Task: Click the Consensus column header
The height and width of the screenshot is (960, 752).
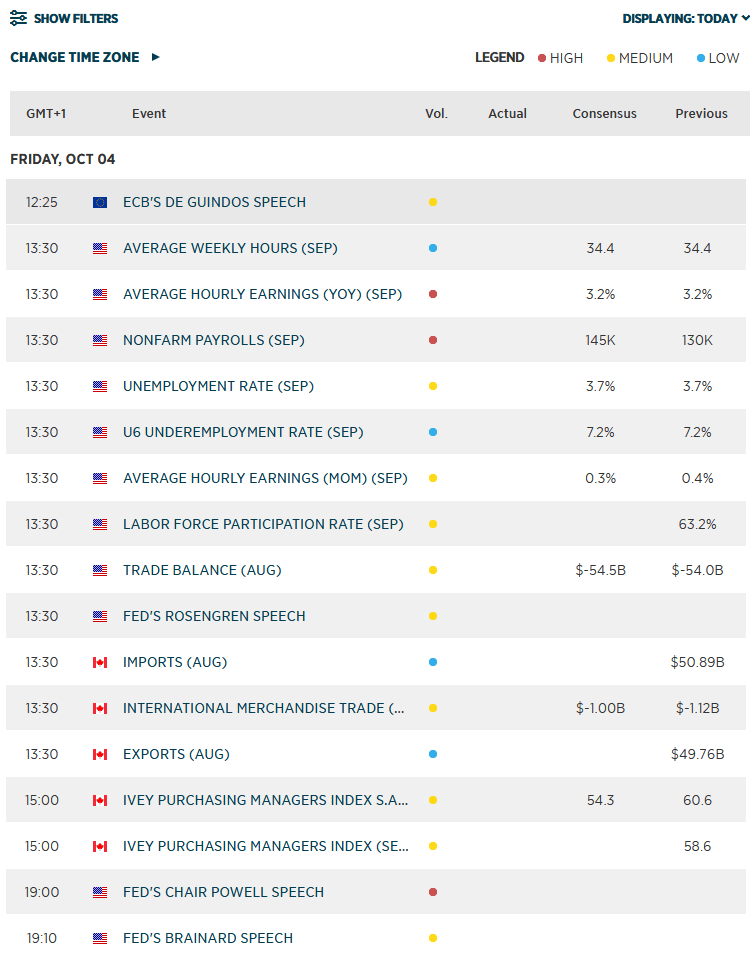Action: pyautogui.click(x=604, y=113)
